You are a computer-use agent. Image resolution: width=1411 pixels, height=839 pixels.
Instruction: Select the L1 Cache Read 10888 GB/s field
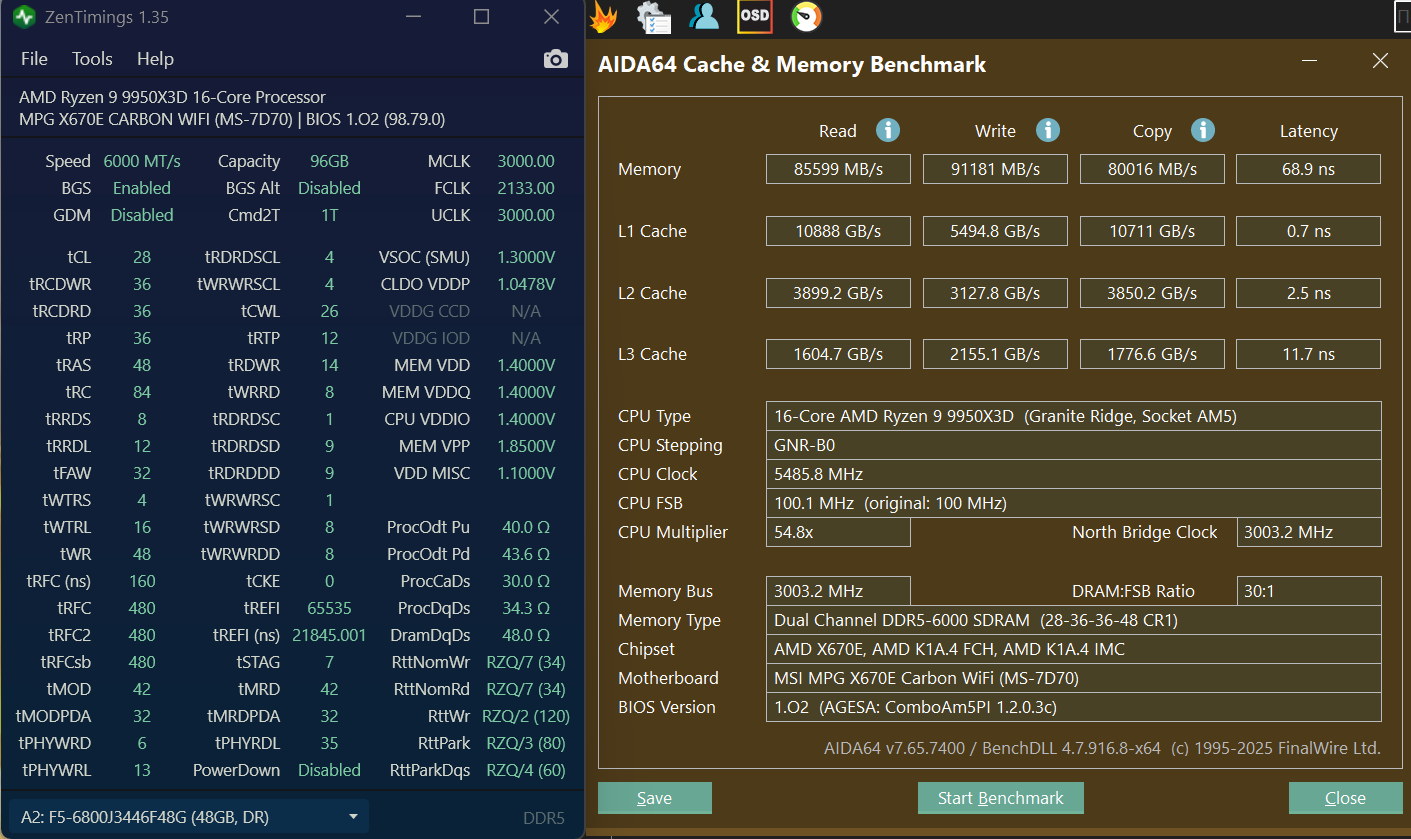click(x=838, y=231)
